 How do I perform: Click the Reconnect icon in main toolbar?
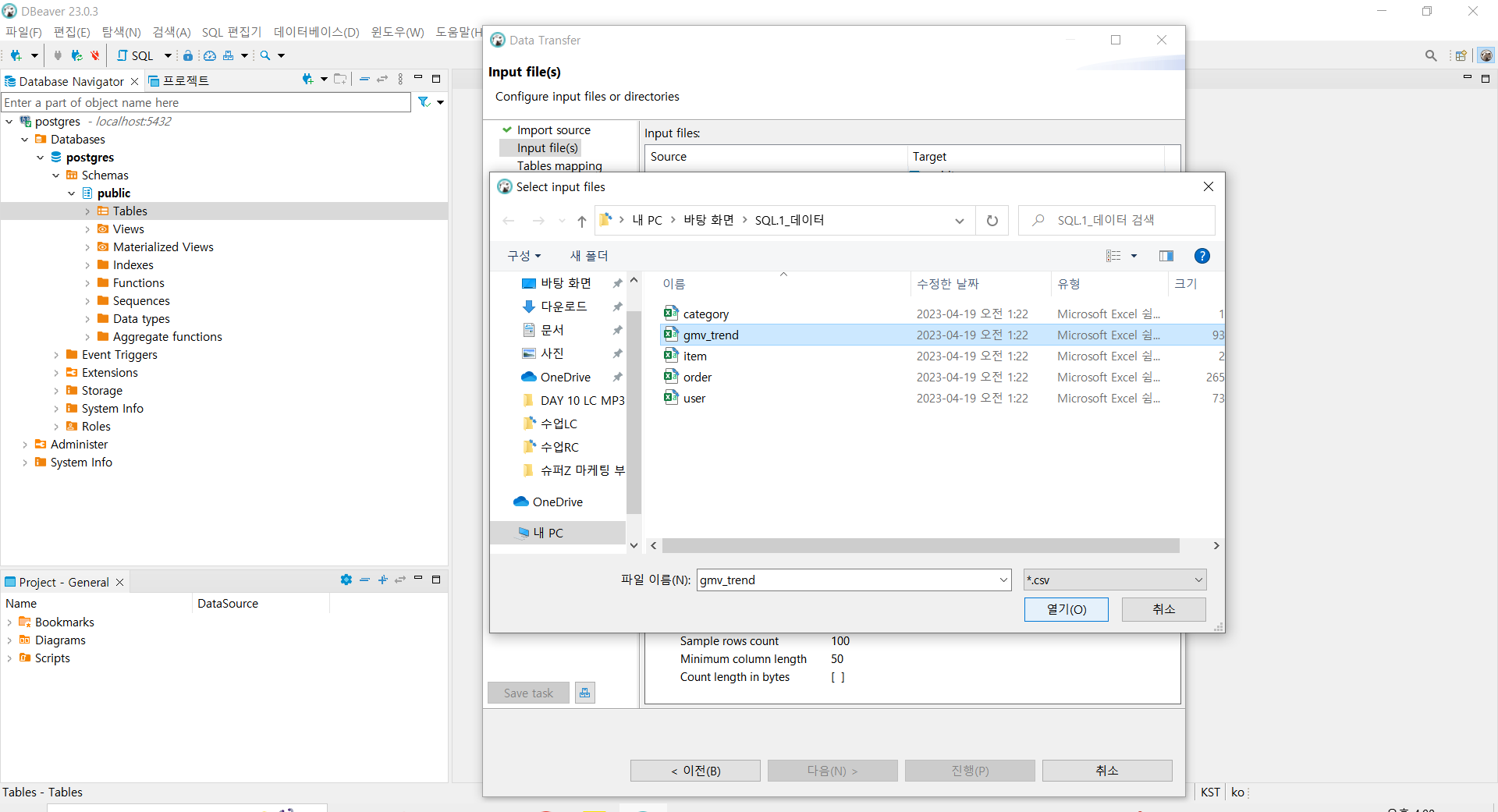tap(76, 55)
